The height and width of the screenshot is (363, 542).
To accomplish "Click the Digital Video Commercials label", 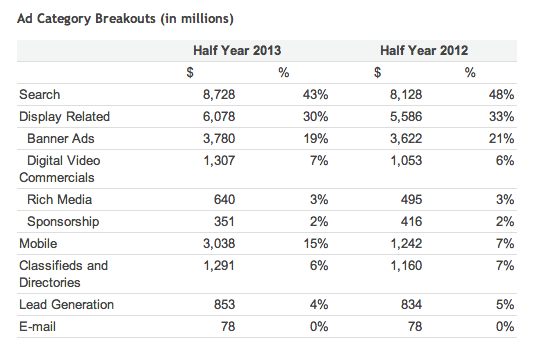I will point(60,169).
